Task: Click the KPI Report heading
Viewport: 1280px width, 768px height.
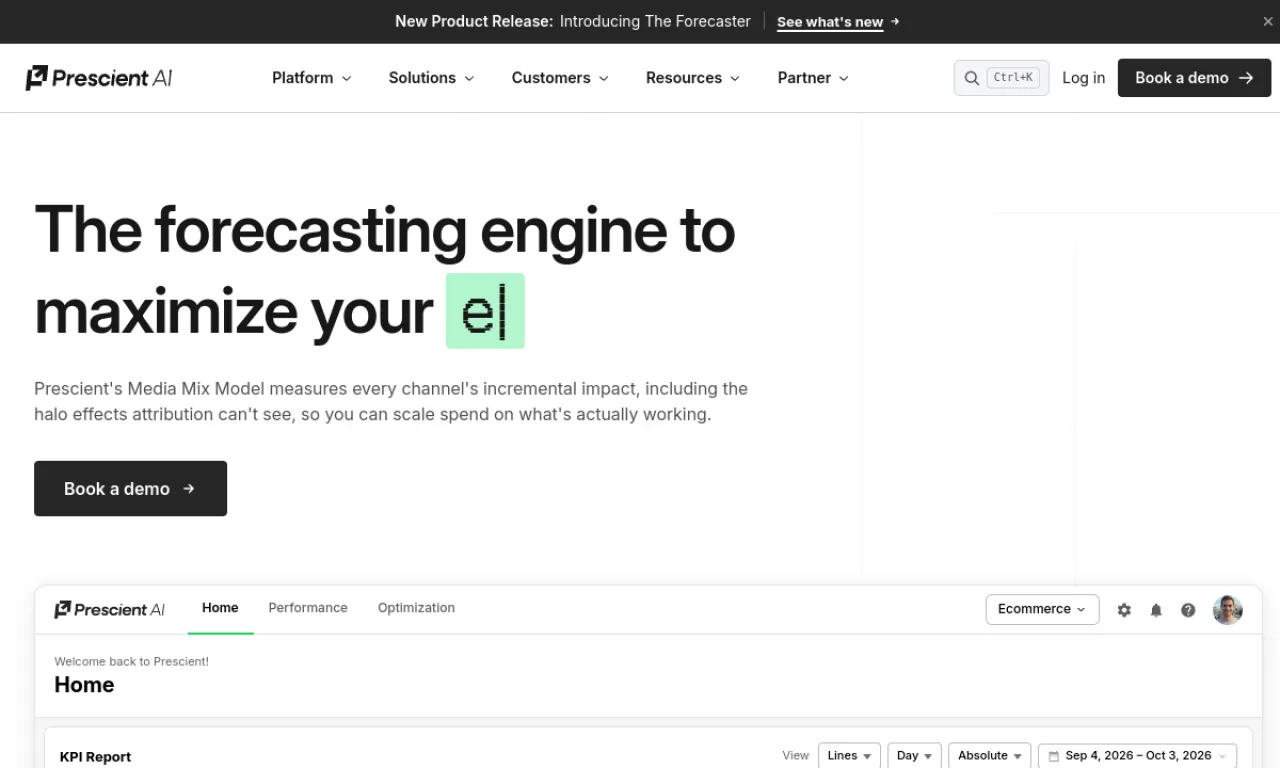Action: (95, 757)
